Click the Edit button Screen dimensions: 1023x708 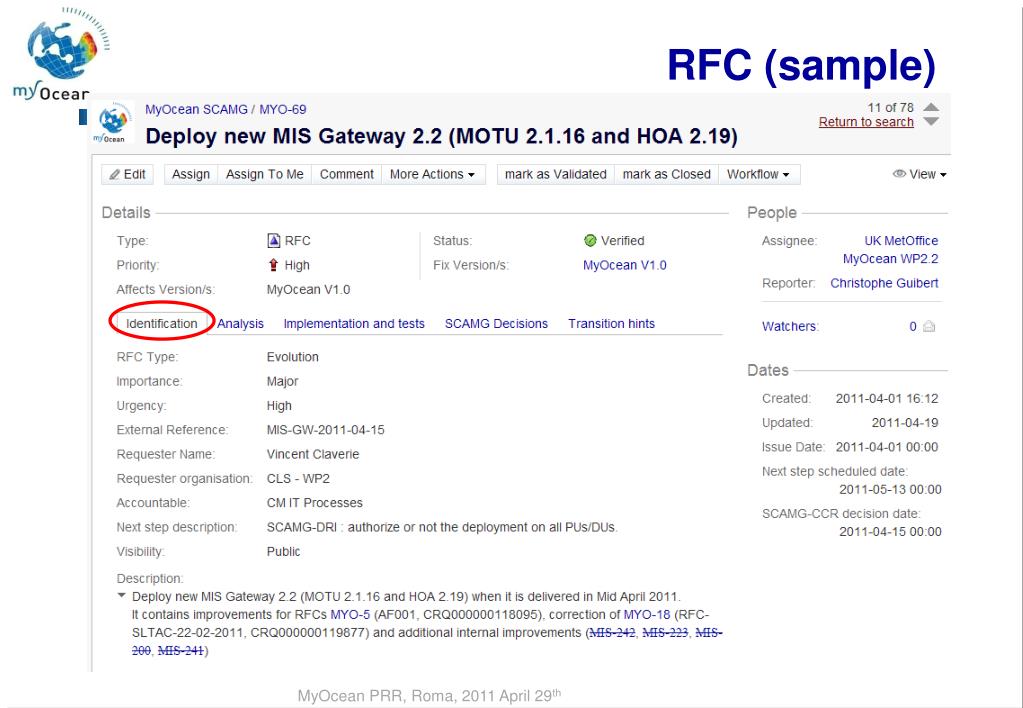(x=127, y=174)
